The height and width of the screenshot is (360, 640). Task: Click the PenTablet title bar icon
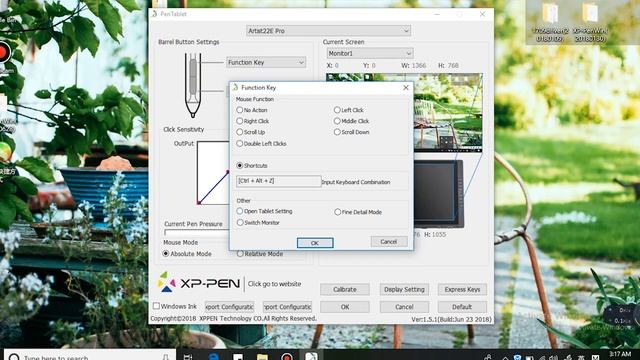click(154, 14)
